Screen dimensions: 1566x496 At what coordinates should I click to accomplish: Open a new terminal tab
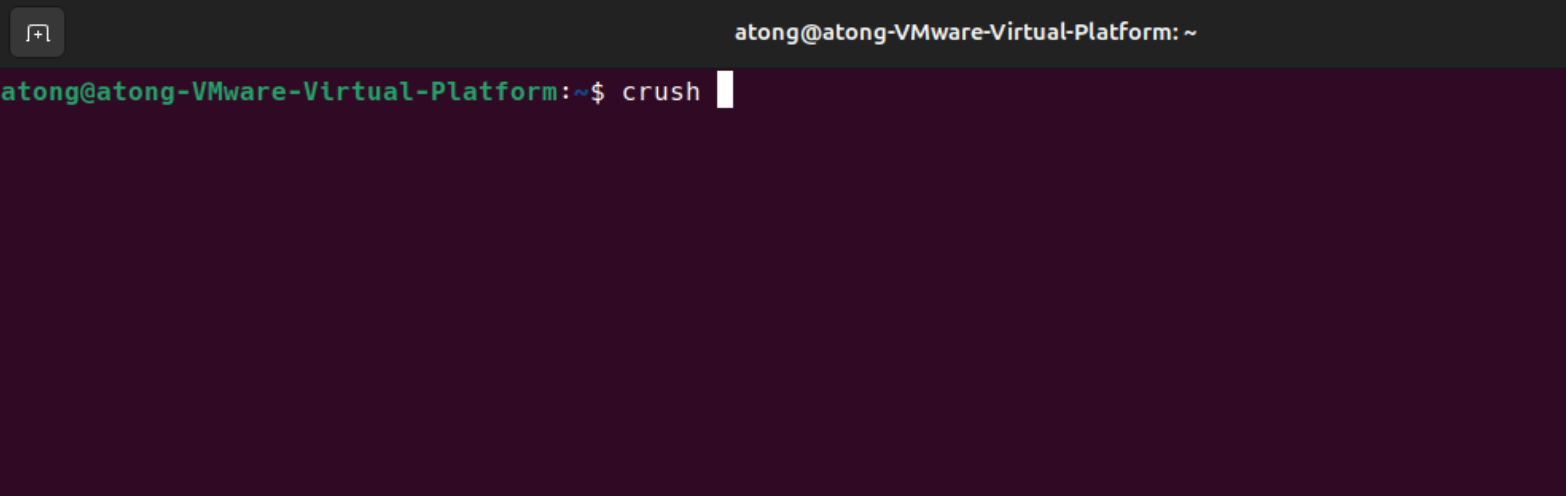37,33
